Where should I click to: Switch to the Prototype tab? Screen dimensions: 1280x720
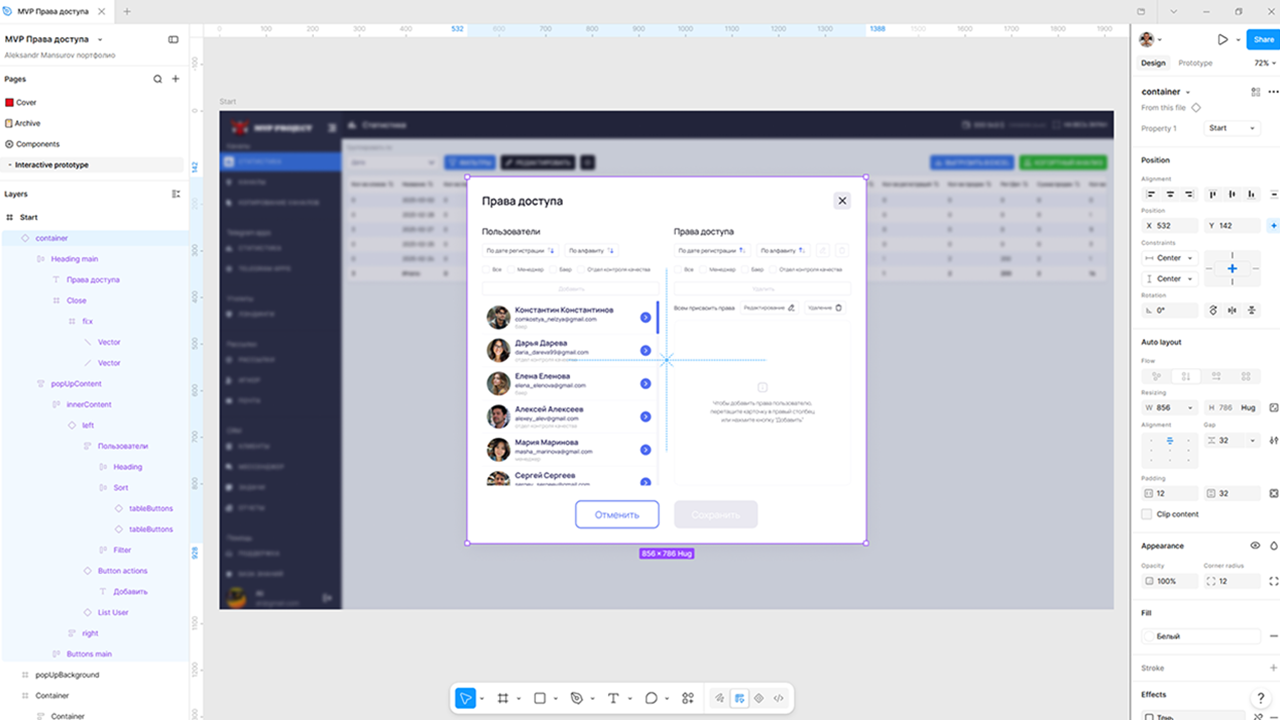[1195, 63]
